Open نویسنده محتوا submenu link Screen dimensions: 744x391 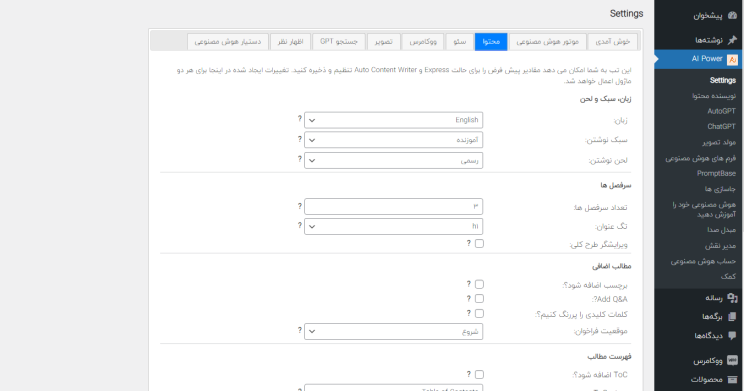point(714,96)
